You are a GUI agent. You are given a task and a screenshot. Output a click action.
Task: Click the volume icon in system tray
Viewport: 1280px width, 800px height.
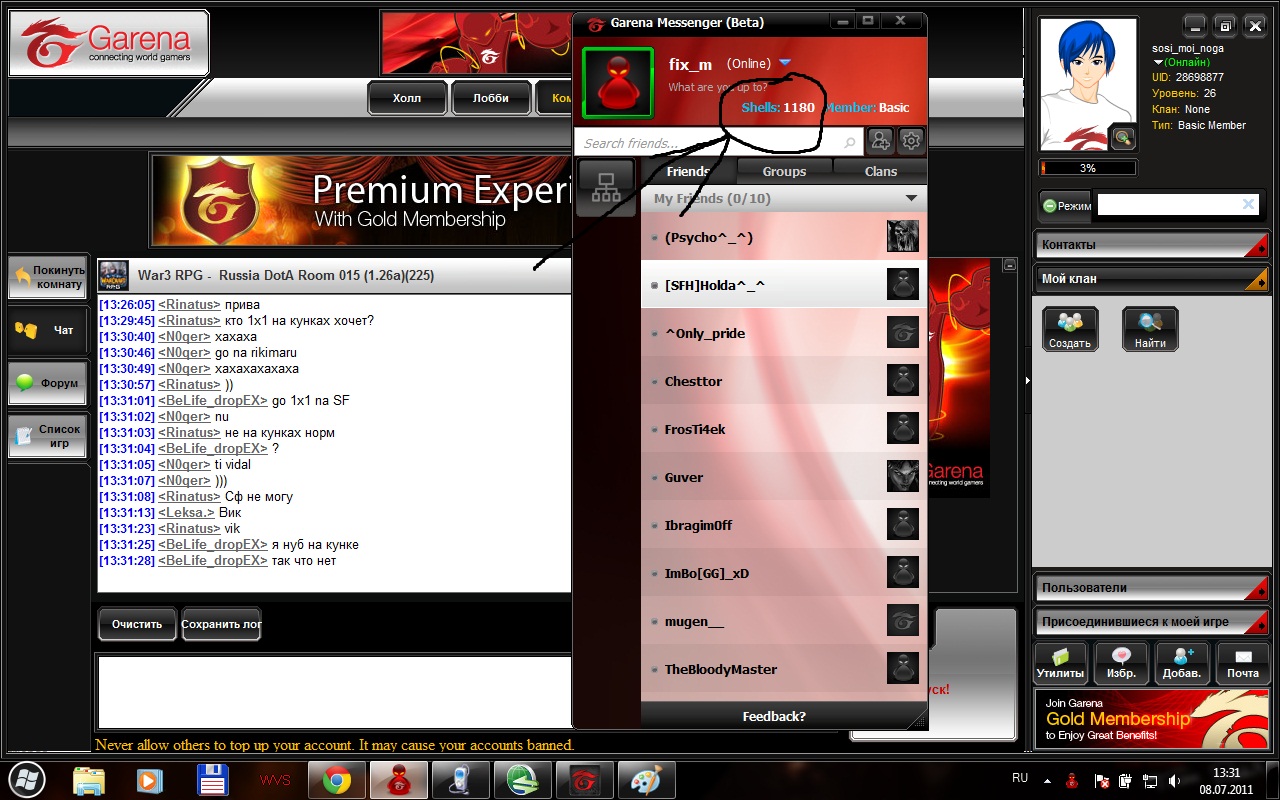coord(1174,780)
